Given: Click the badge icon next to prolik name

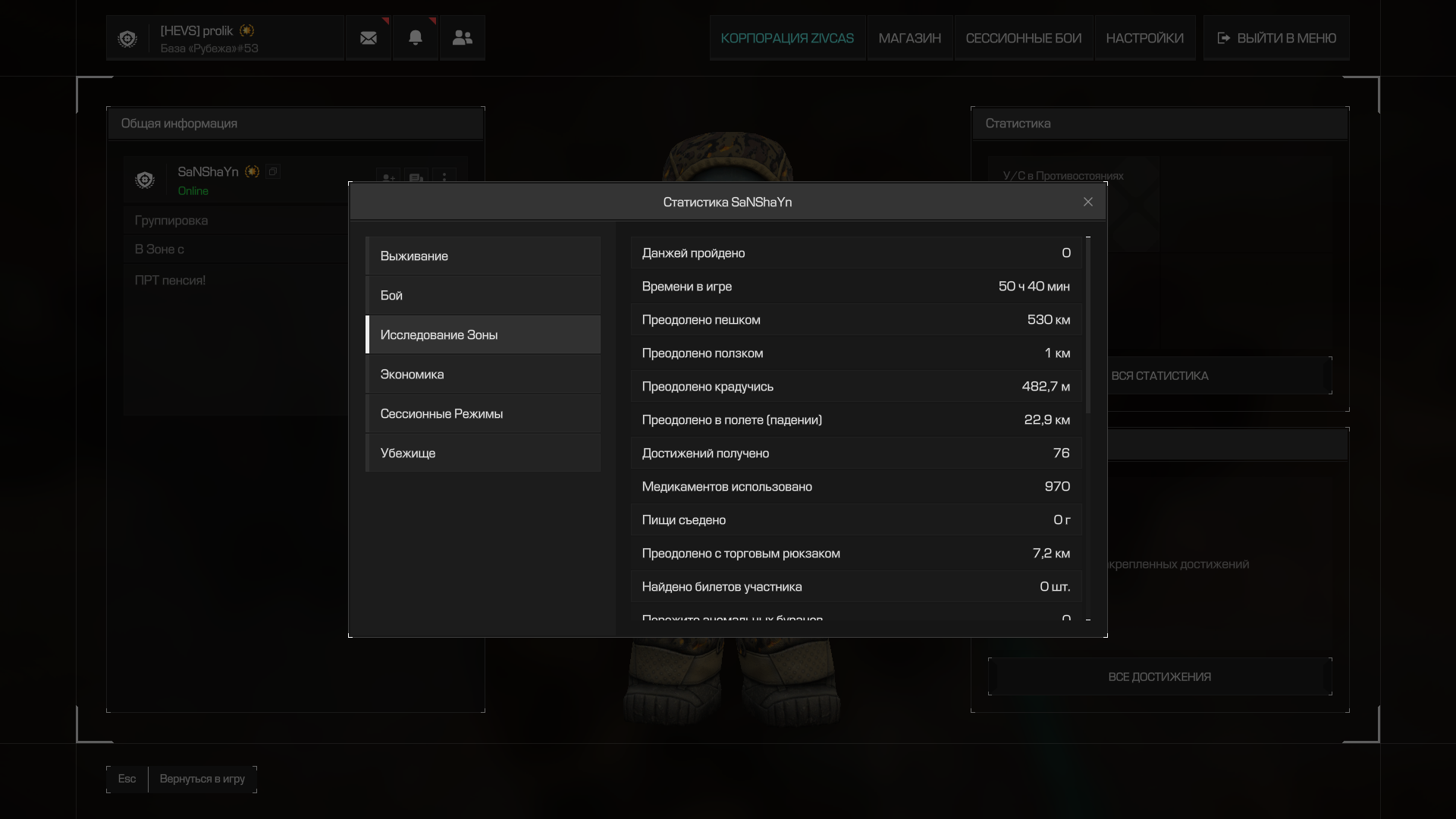Looking at the screenshot, I should pos(246,30).
